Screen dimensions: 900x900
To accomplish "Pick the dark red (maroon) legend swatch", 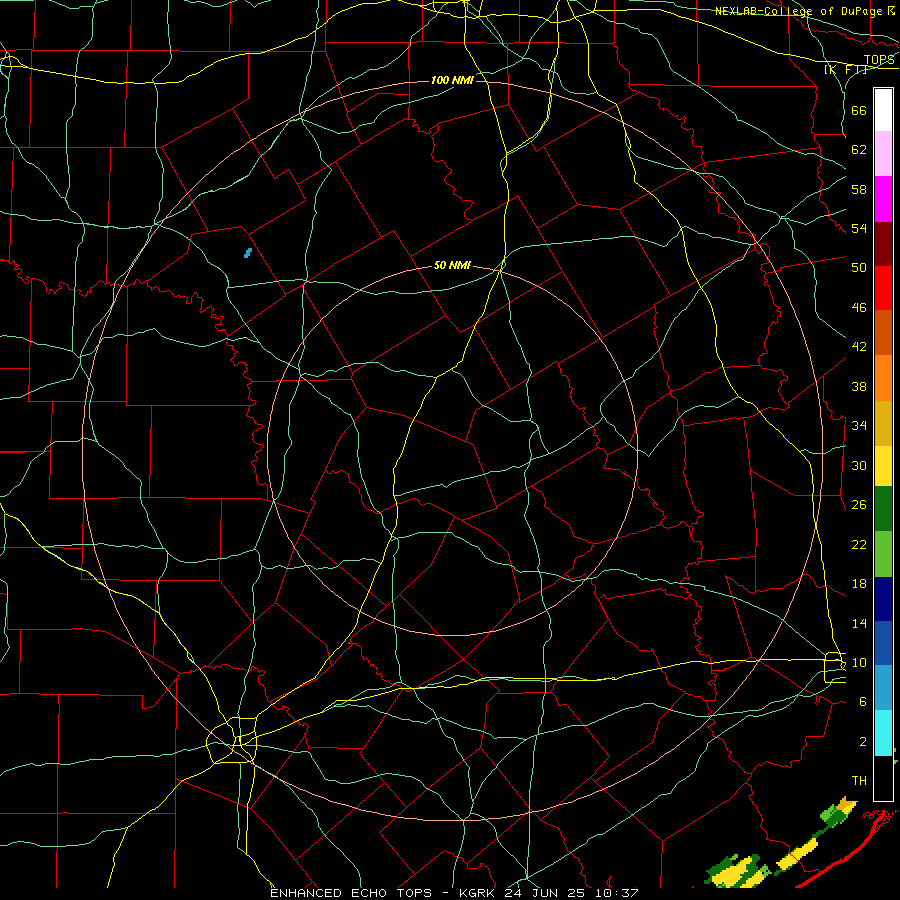I will (883, 244).
